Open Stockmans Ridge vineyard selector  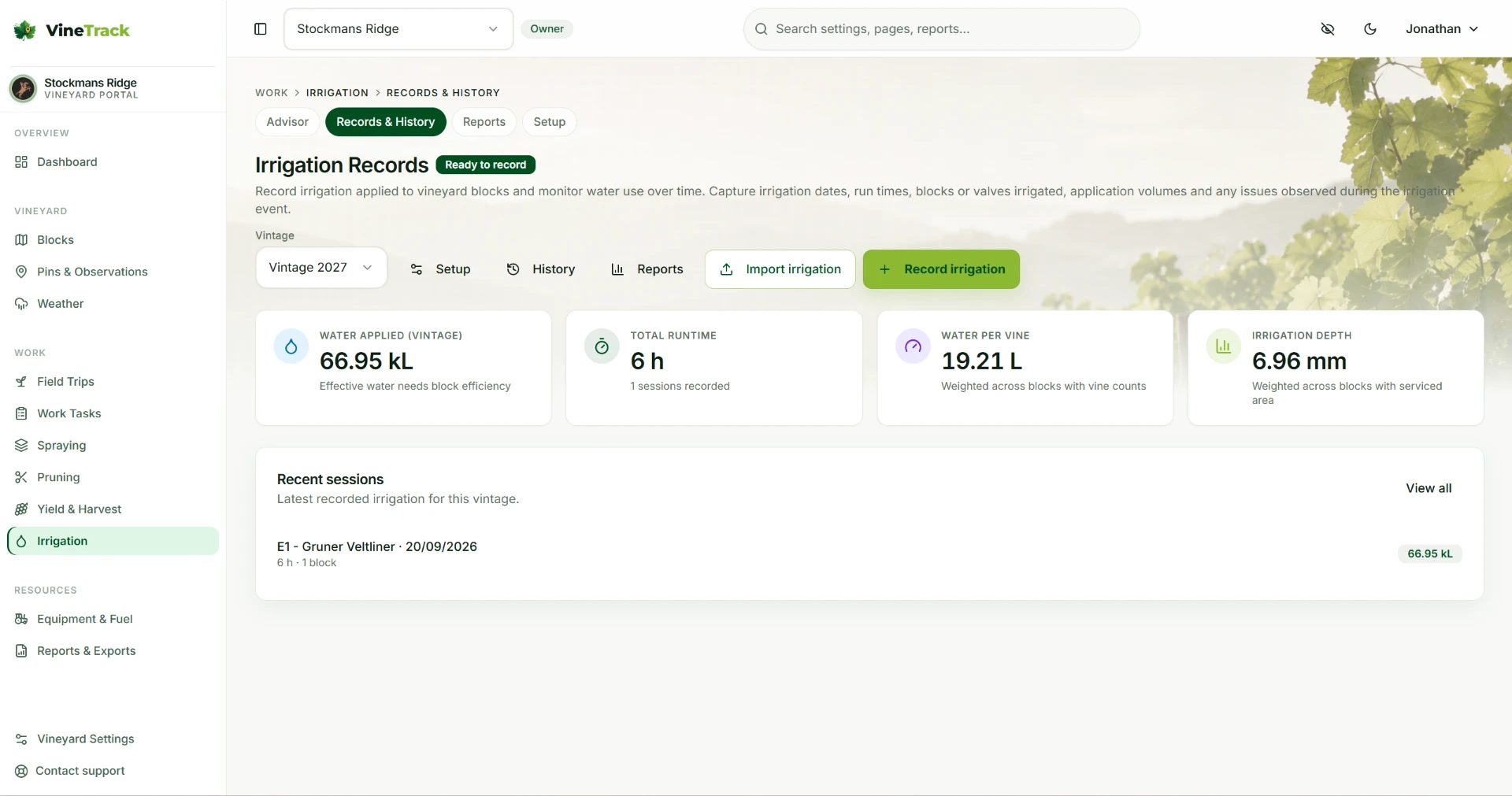click(x=398, y=29)
